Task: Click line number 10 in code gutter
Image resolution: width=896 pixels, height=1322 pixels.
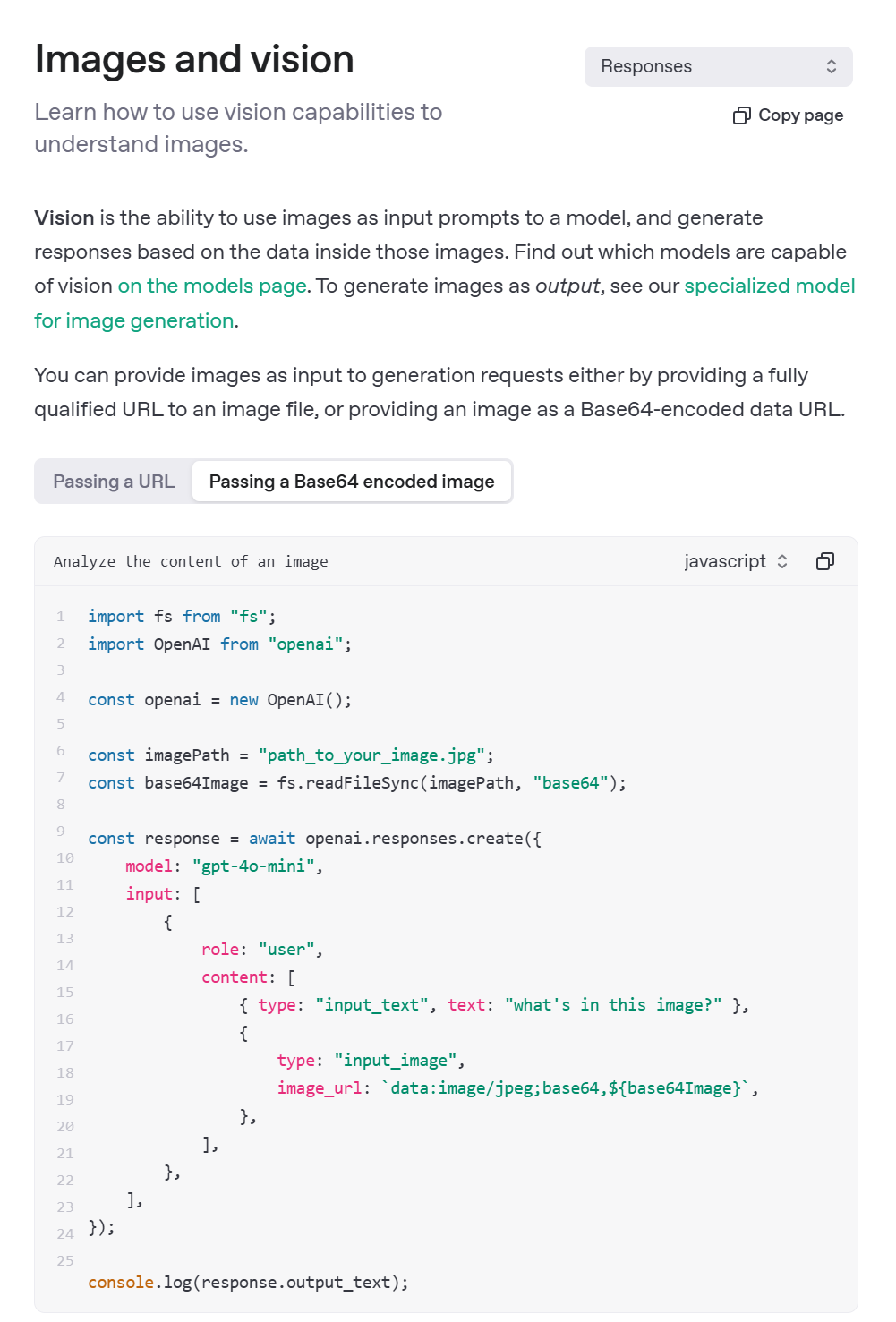Action: pos(65,858)
